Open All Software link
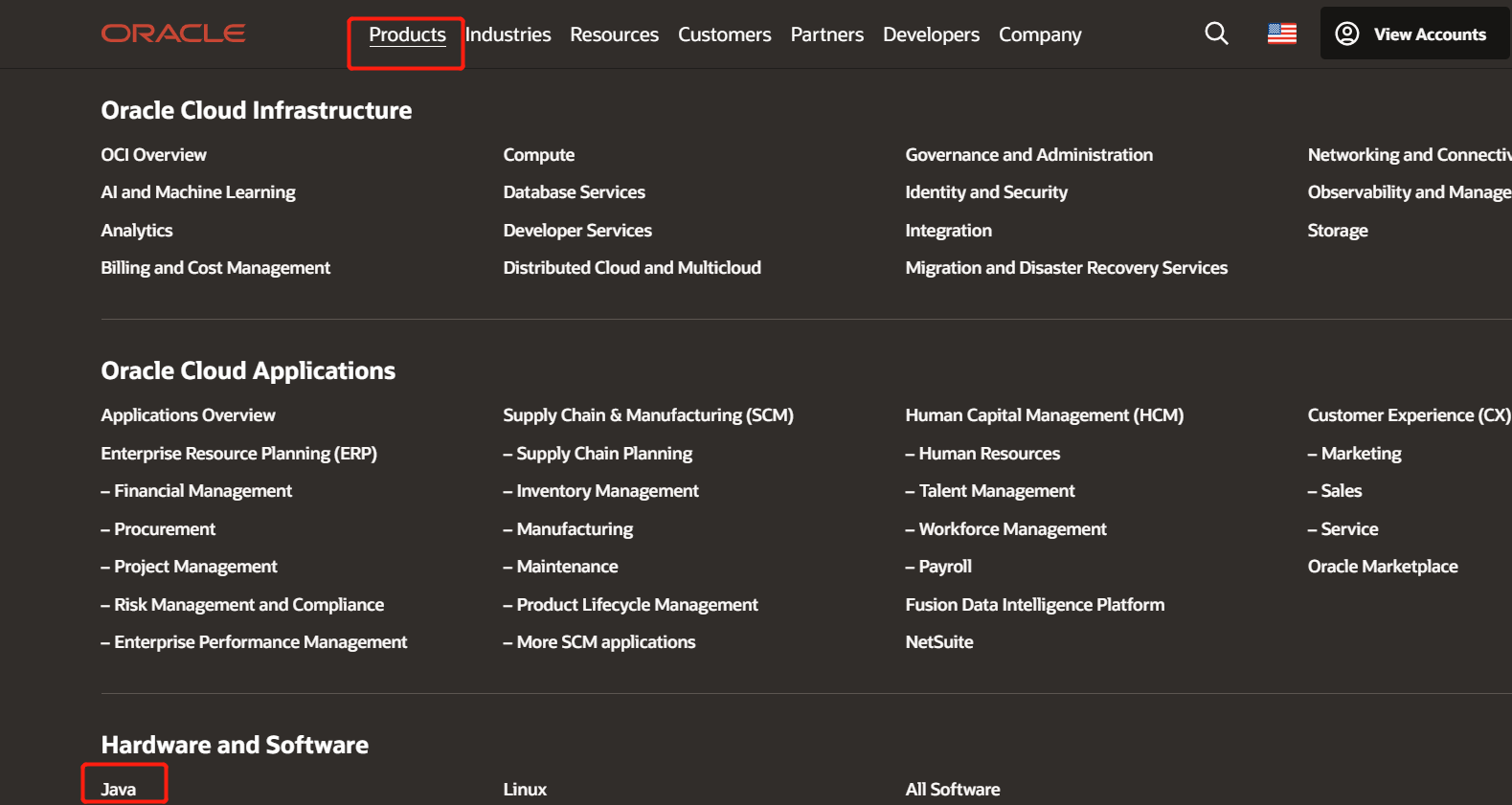1512x805 pixels. 953,790
